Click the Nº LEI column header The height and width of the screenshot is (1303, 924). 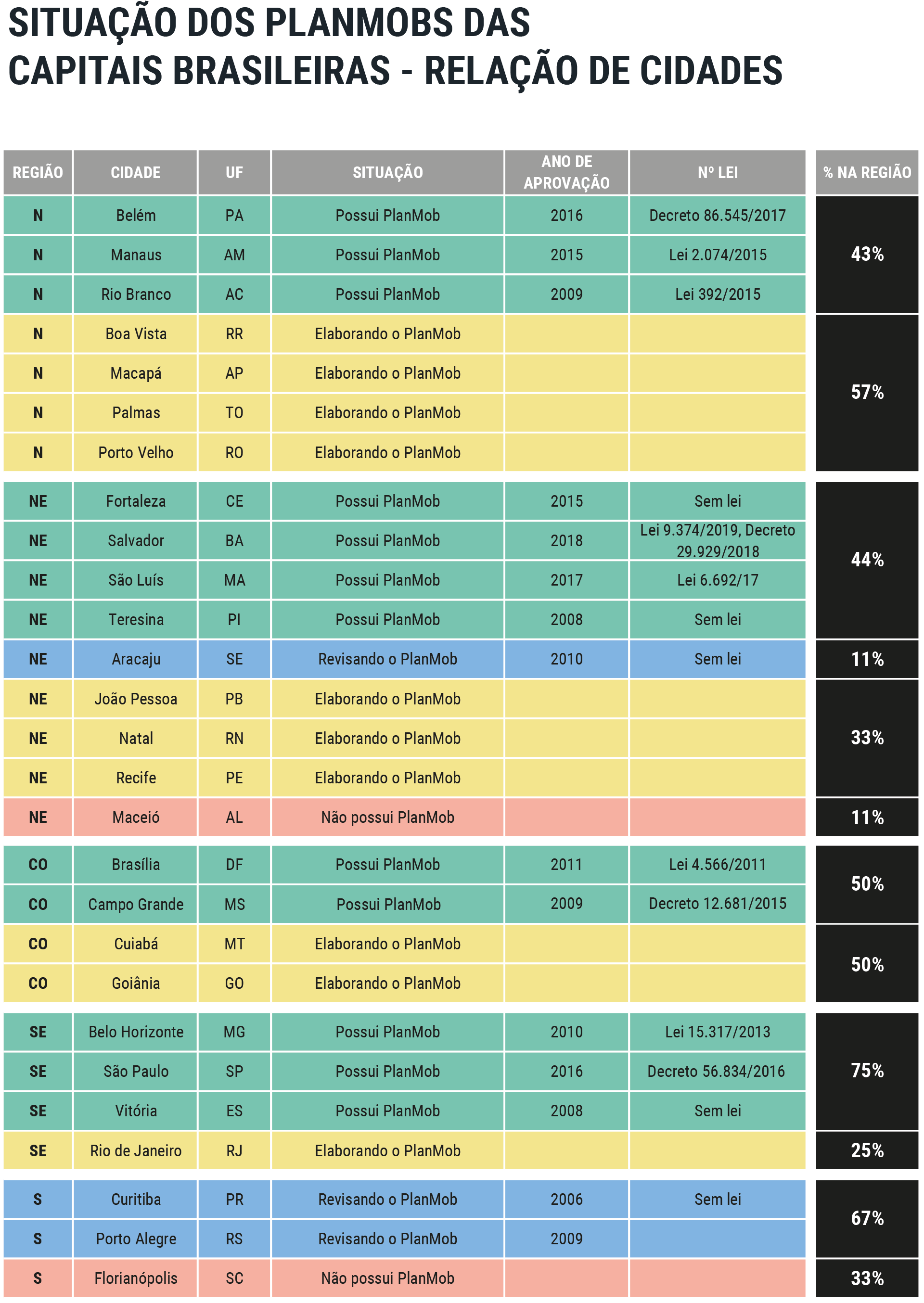pyautogui.click(x=717, y=172)
